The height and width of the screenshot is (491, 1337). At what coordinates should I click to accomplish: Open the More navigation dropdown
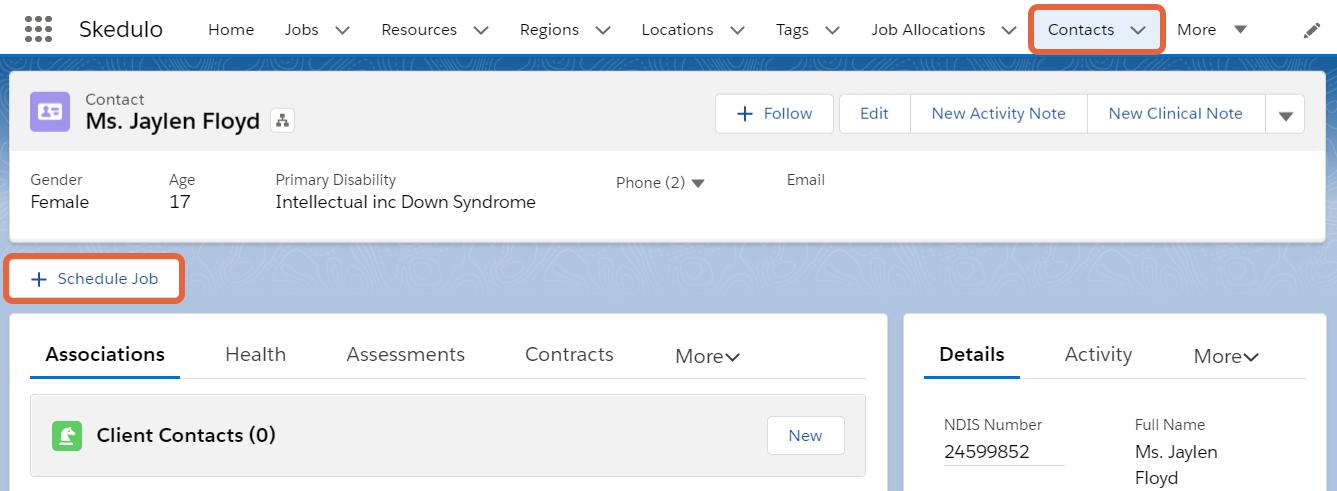1212,30
